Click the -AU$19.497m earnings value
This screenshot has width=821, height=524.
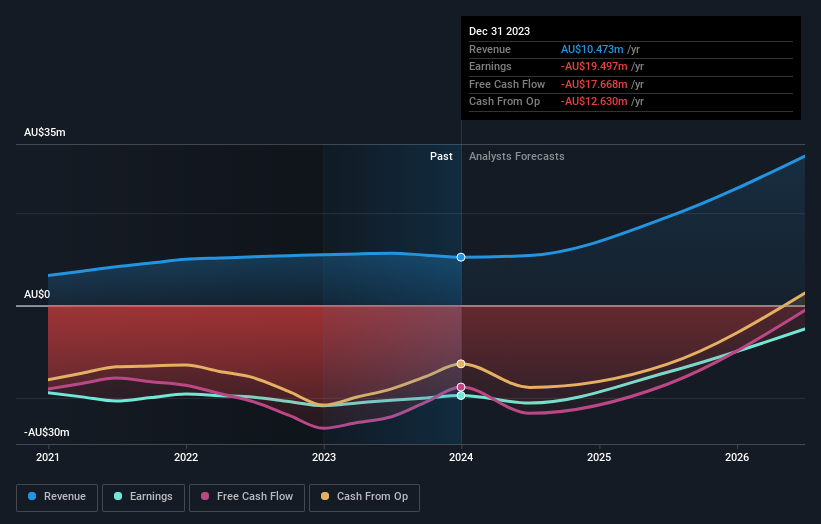(x=594, y=66)
